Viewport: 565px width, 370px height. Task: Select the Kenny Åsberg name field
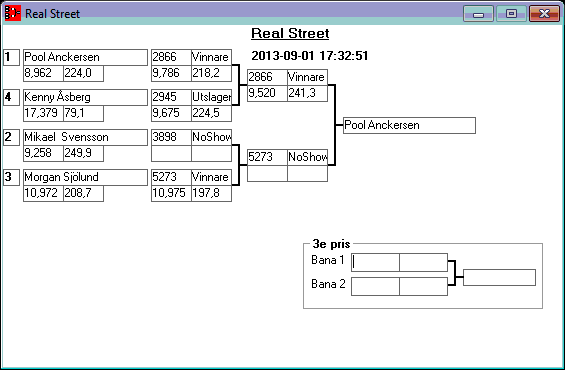click(85, 97)
